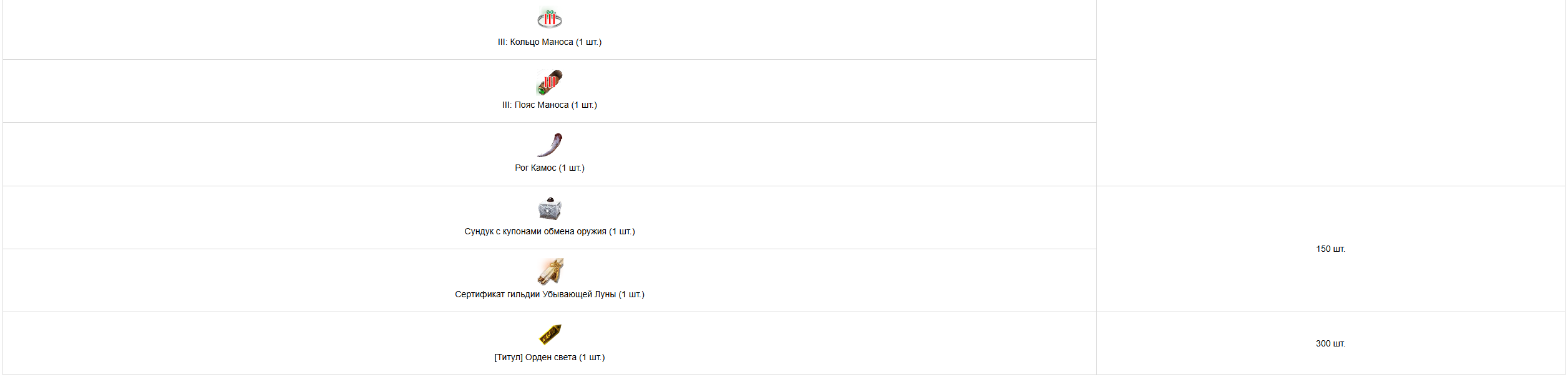Click '(1 шт.)' after Рог Камос
1568x377 pixels.
click(x=572, y=168)
